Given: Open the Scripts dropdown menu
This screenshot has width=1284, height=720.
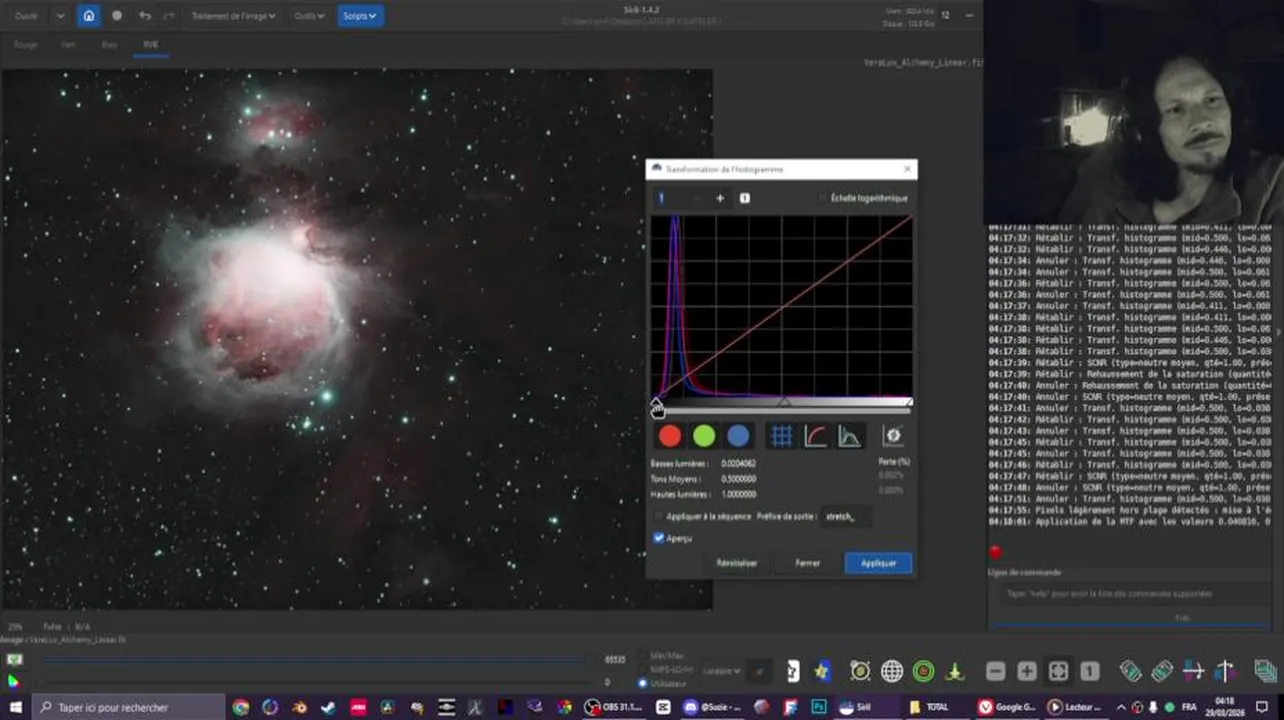Looking at the screenshot, I should point(360,16).
